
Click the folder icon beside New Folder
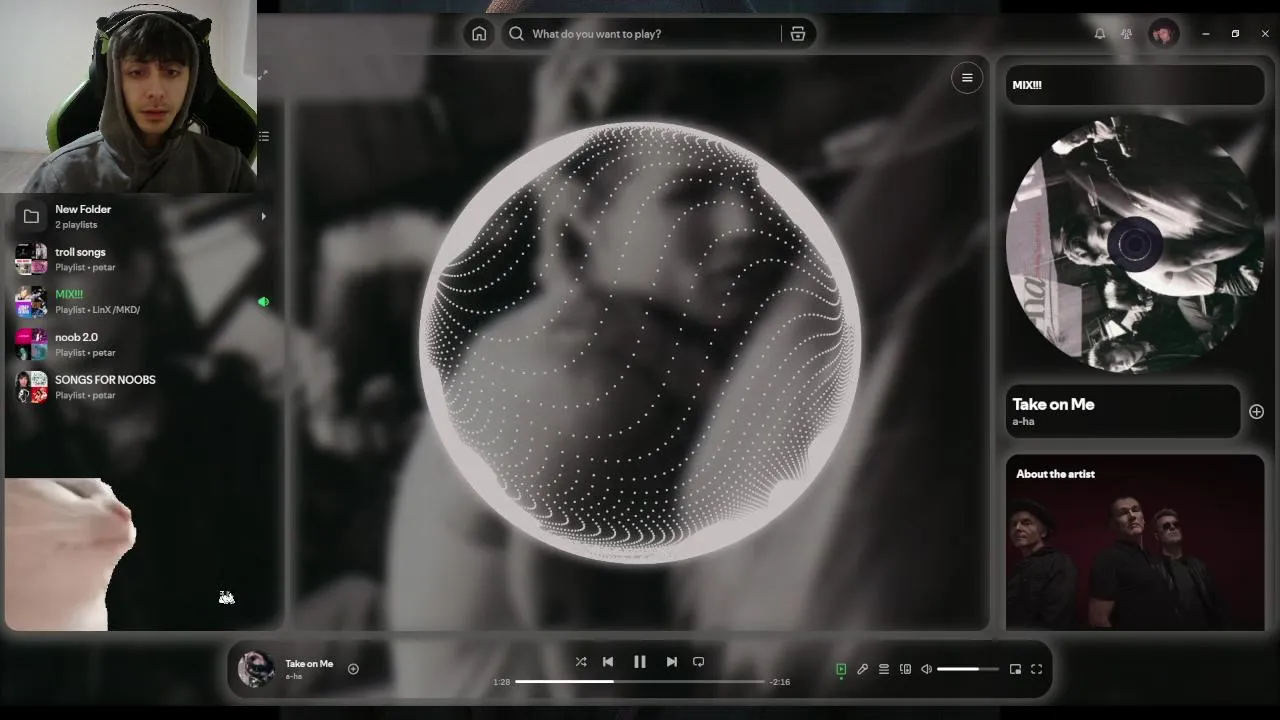31,216
